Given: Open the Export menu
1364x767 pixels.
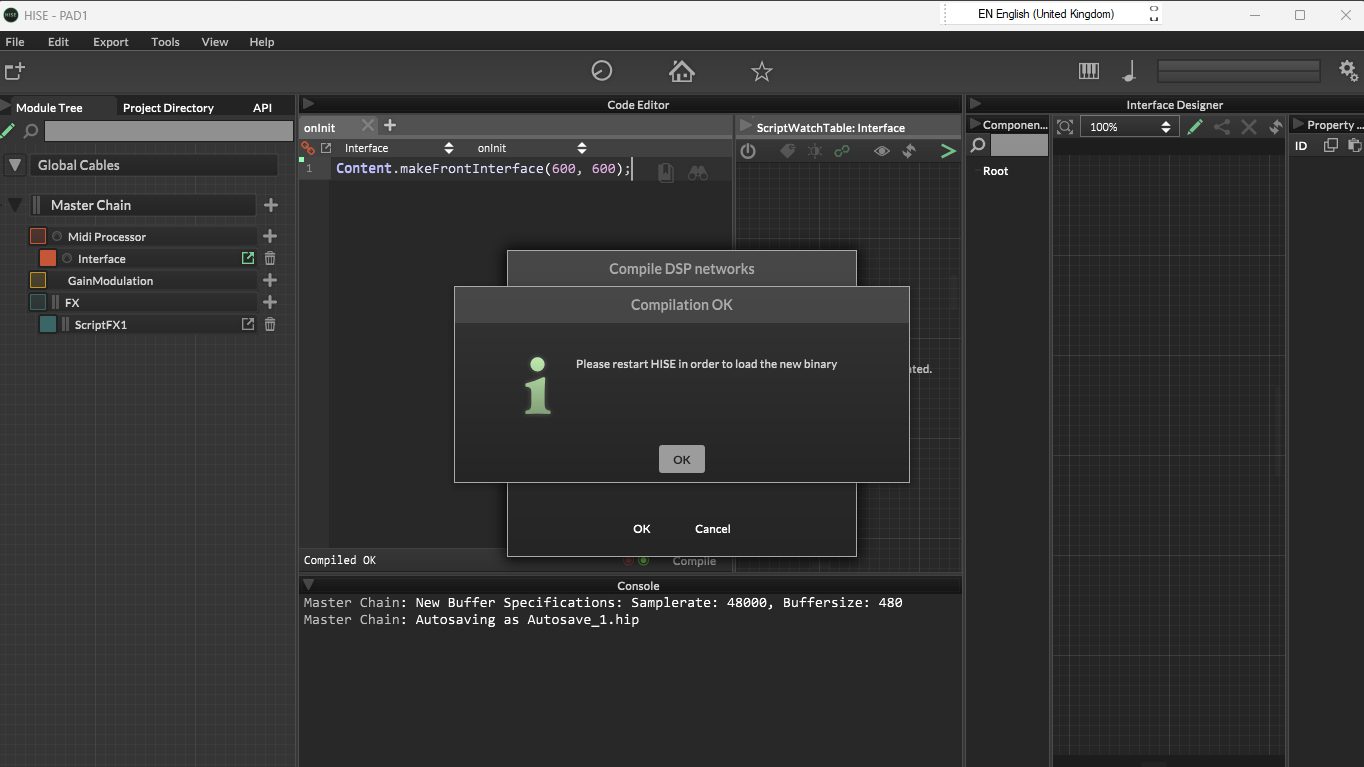Looking at the screenshot, I should click(110, 42).
